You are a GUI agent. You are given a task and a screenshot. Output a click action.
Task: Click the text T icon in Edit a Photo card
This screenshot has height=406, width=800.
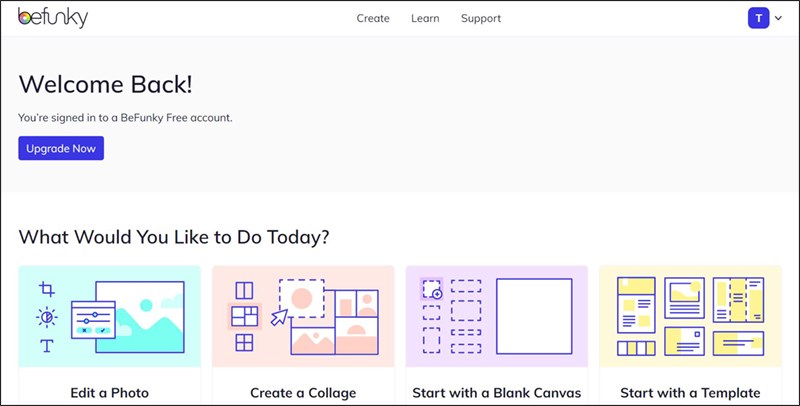[46, 345]
